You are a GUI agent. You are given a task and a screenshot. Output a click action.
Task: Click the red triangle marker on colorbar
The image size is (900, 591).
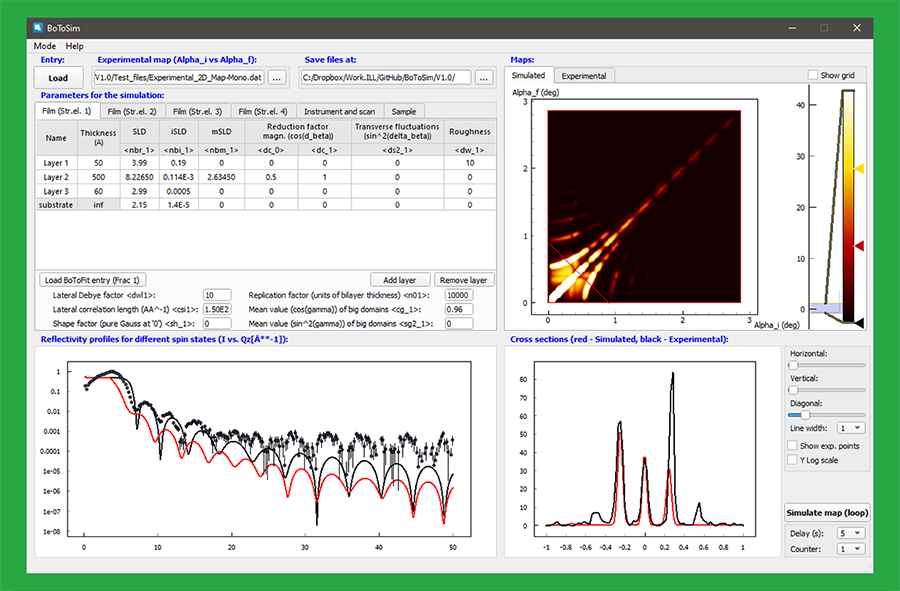859,245
